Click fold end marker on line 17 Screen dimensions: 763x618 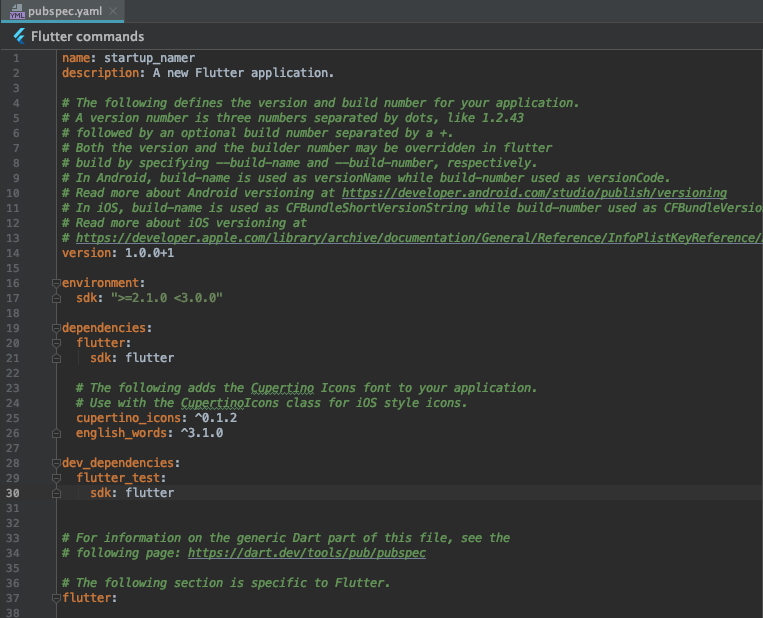point(56,298)
